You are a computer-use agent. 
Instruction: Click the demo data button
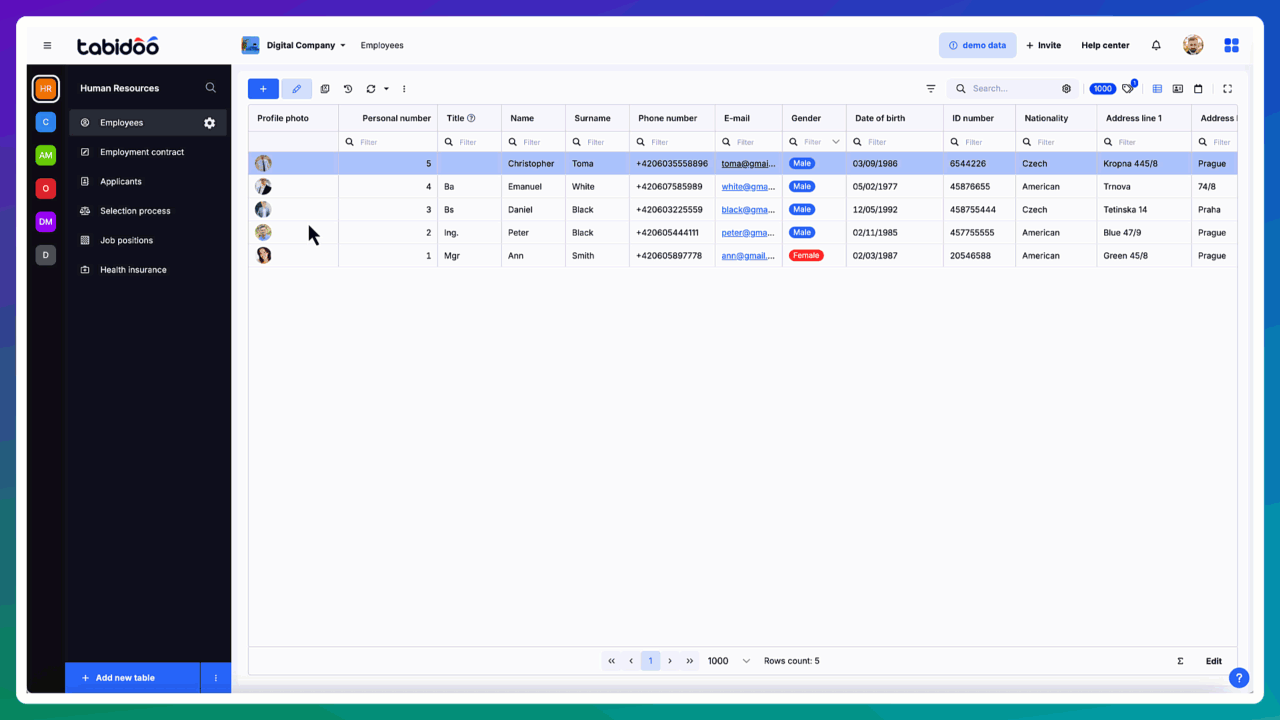coord(977,45)
